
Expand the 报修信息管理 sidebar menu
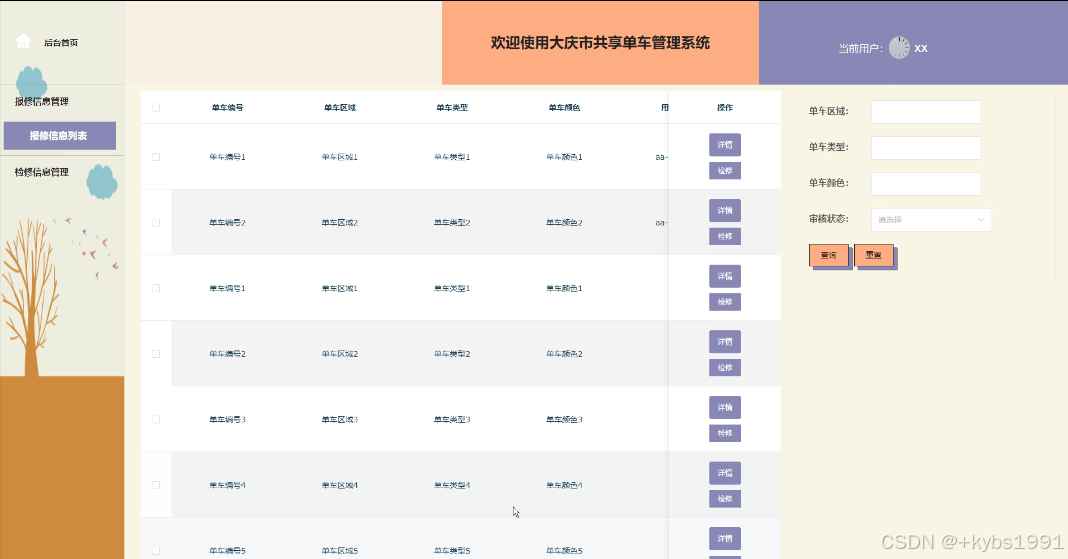[42, 101]
